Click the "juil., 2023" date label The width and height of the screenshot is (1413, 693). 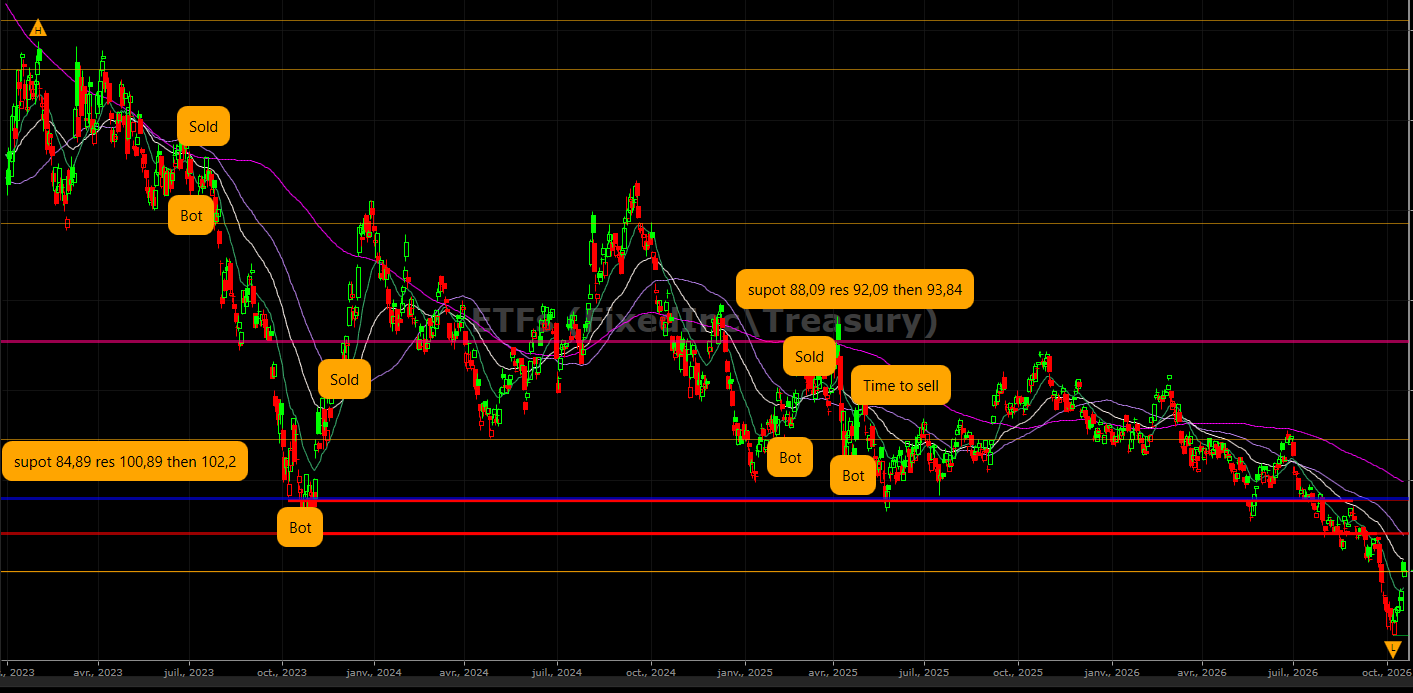tap(189, 673)
